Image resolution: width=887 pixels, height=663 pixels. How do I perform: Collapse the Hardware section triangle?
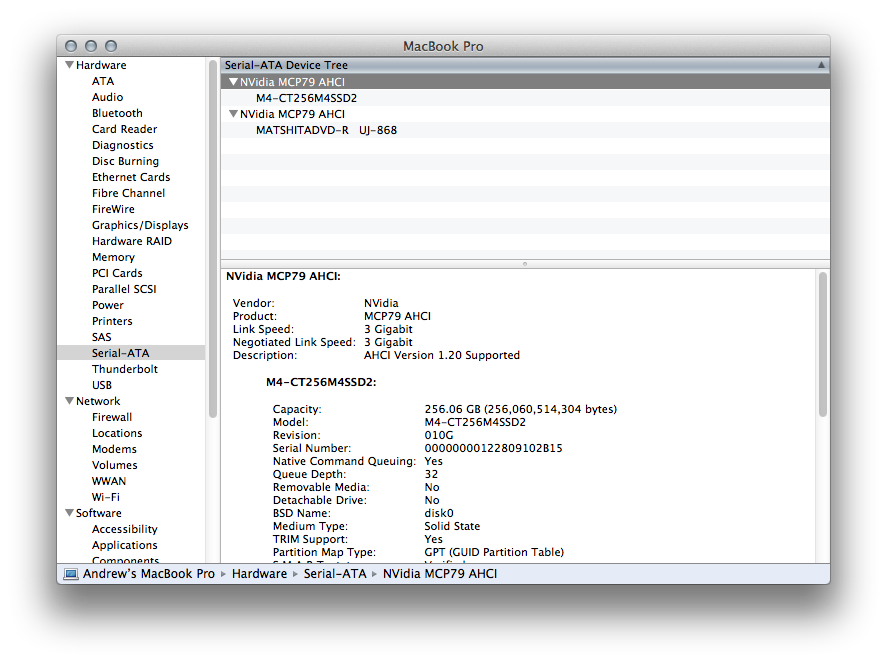(70, 65)
